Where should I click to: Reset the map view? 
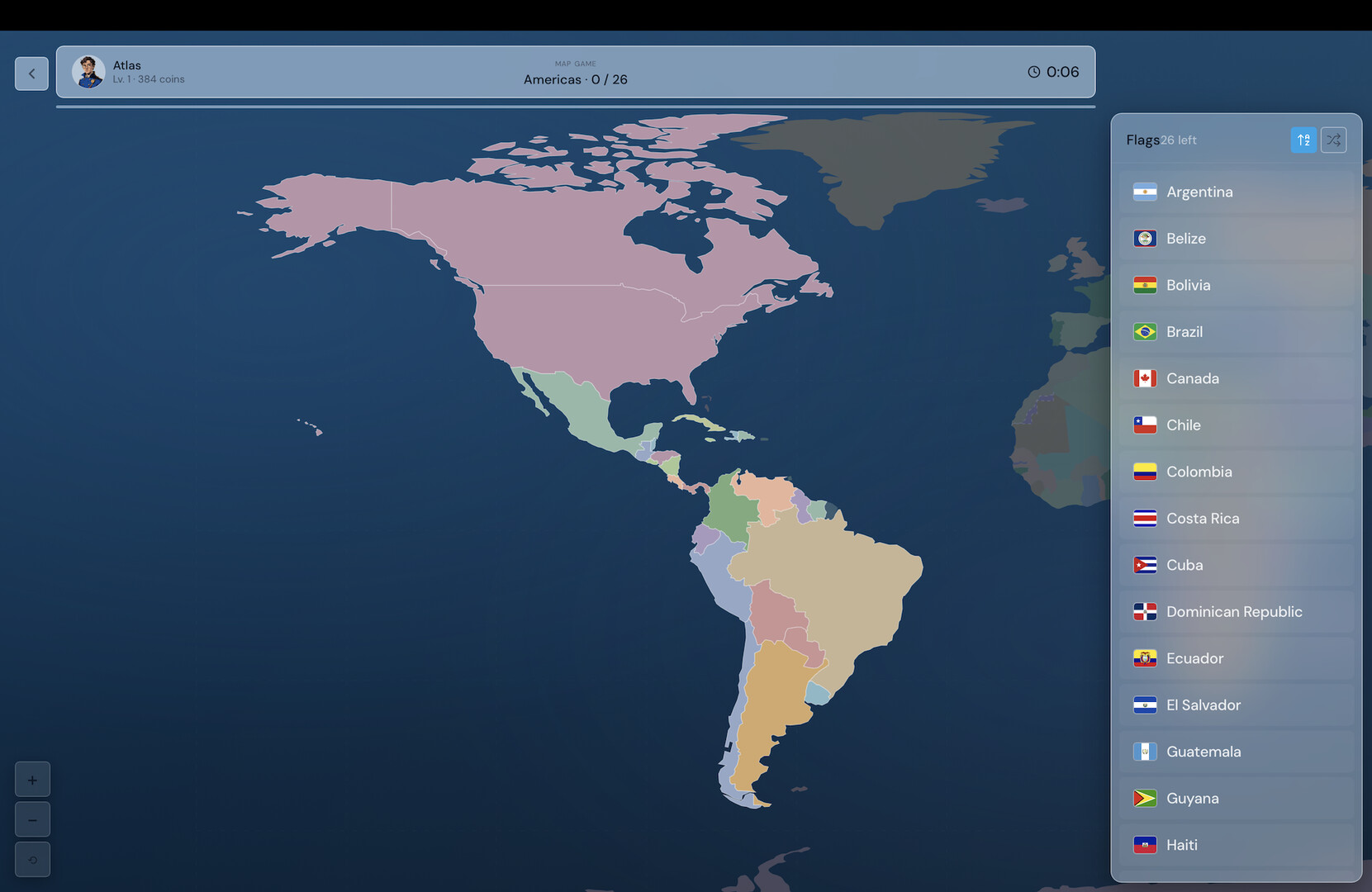pos(32,860)
